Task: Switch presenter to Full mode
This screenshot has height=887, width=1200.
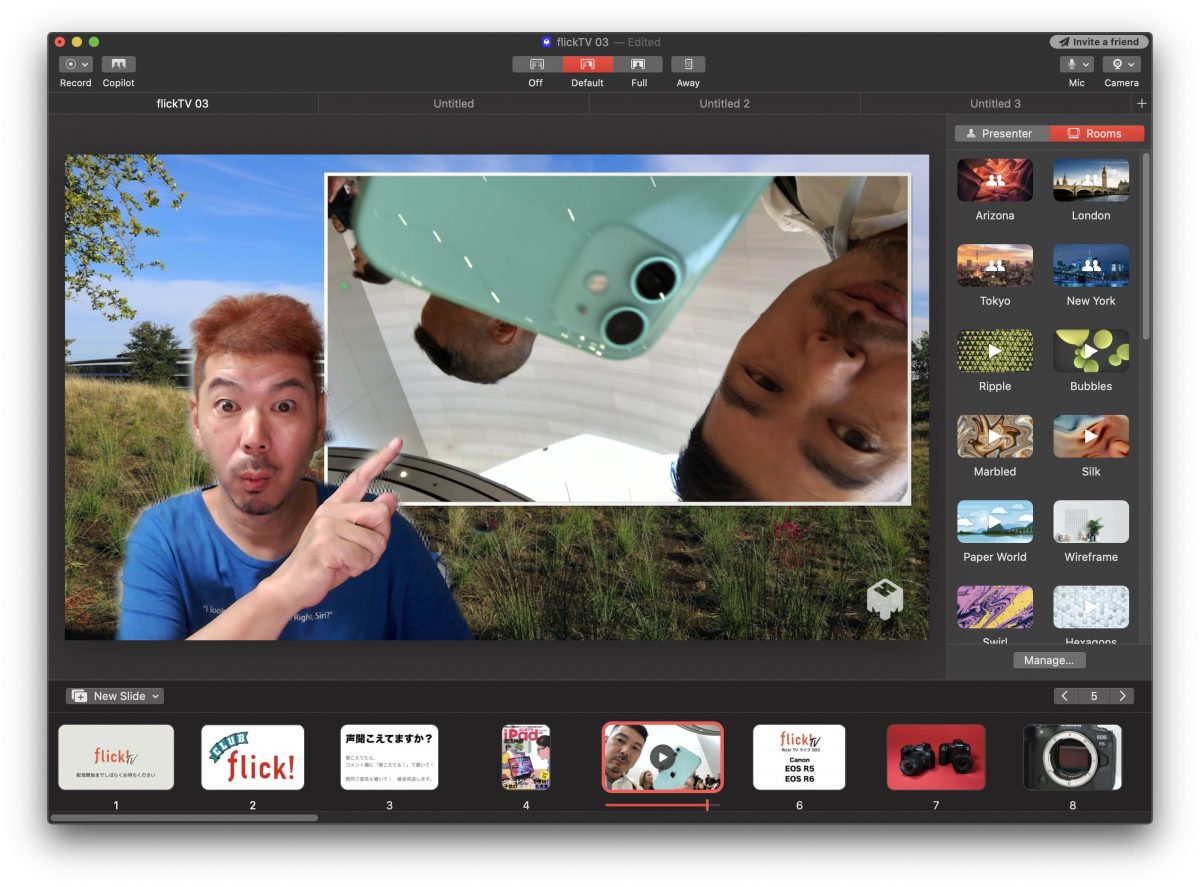Action: 638,65
